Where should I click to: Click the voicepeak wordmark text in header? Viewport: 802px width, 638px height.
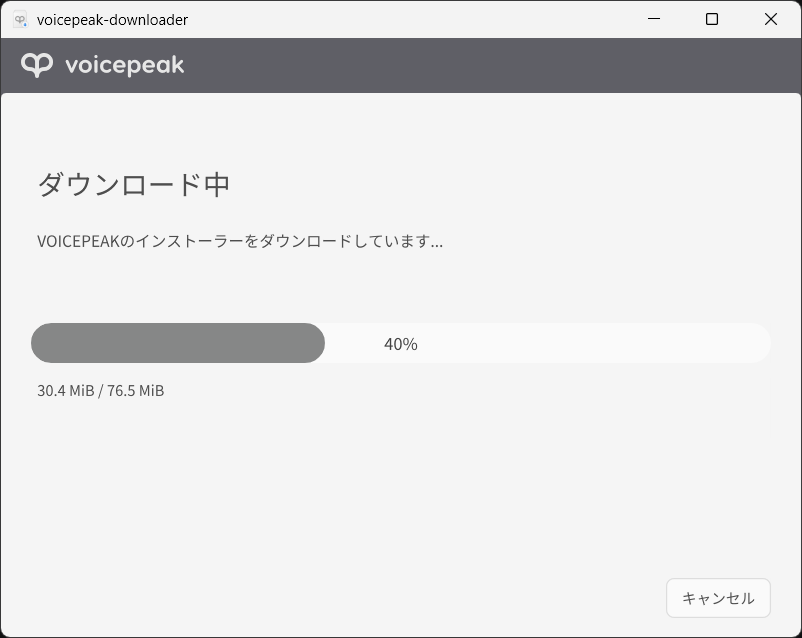[x=124, y=65]
